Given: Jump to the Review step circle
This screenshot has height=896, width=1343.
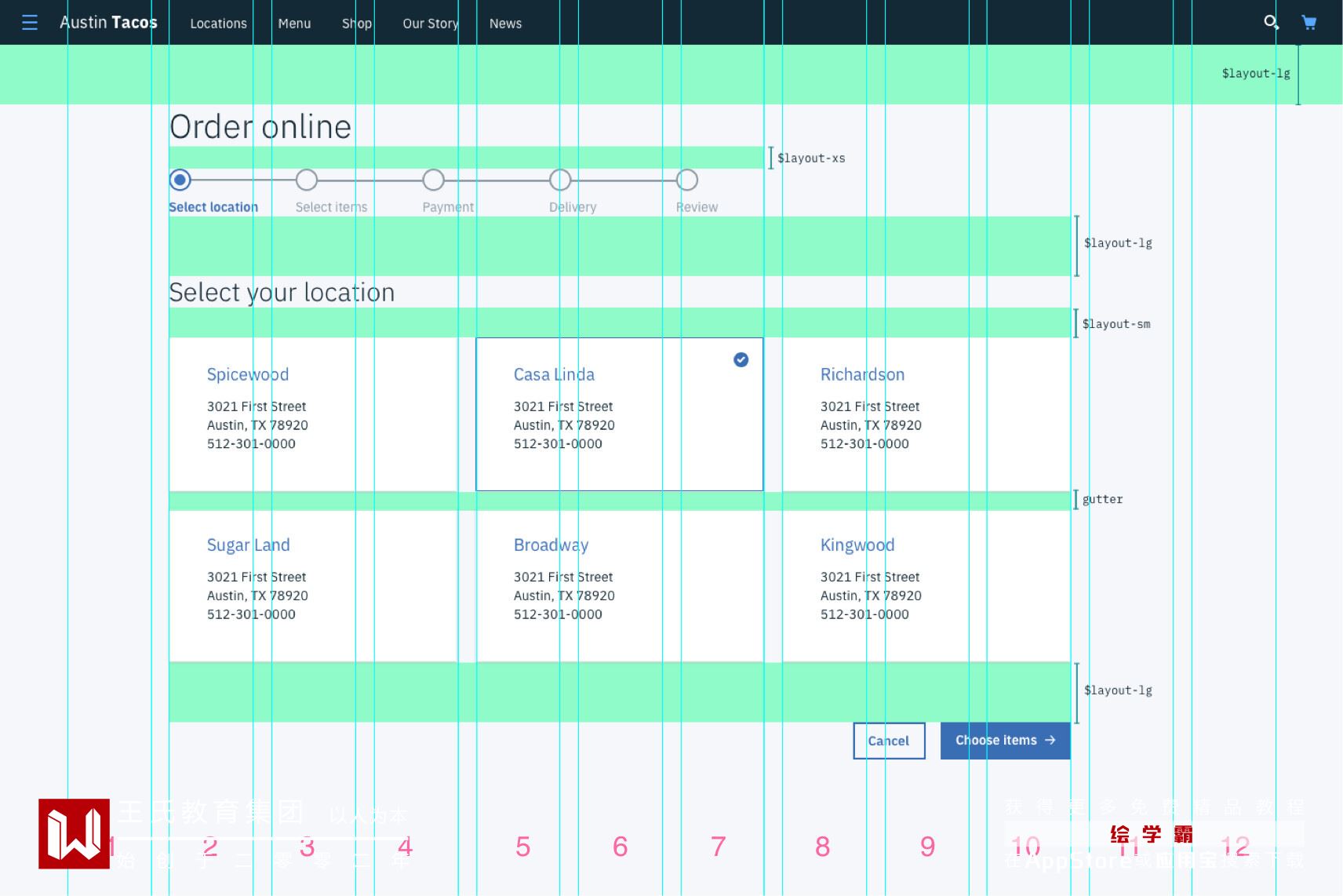Looking at the screenshot, I should (x=686, y=180).
